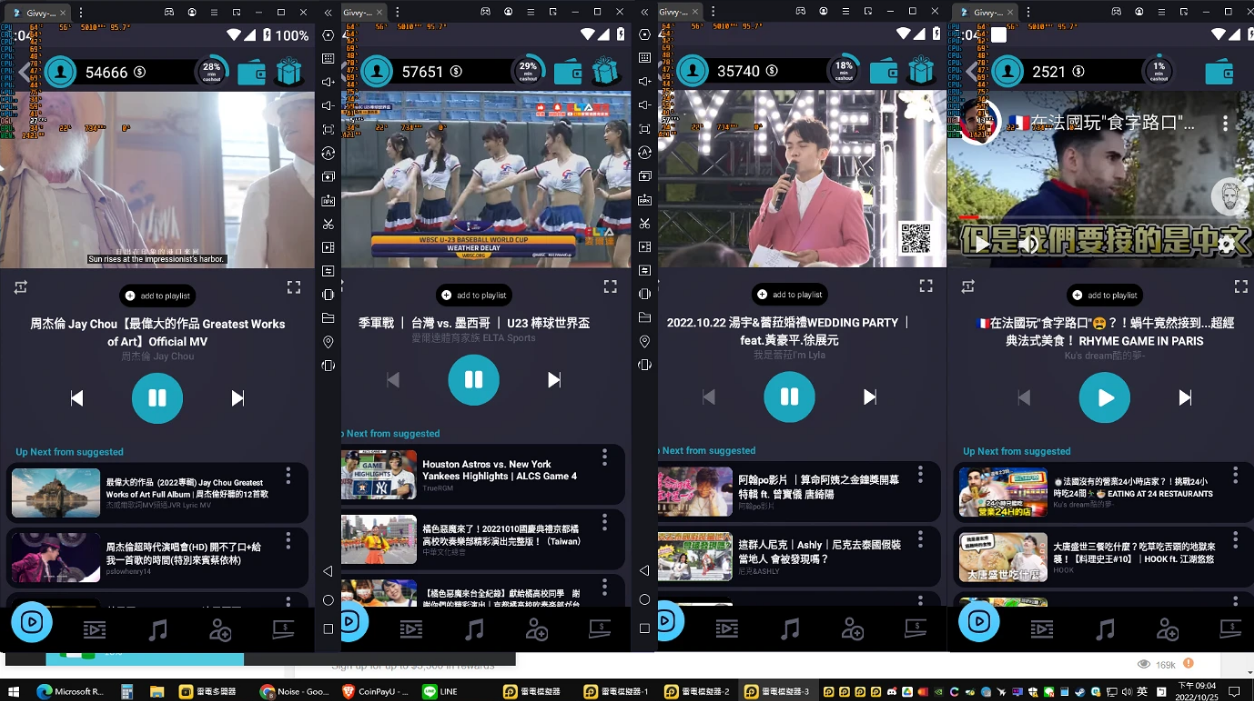Open invite friends tab in wedding party window
Viewport: 1254px width, 701px height.
point(852,630)
